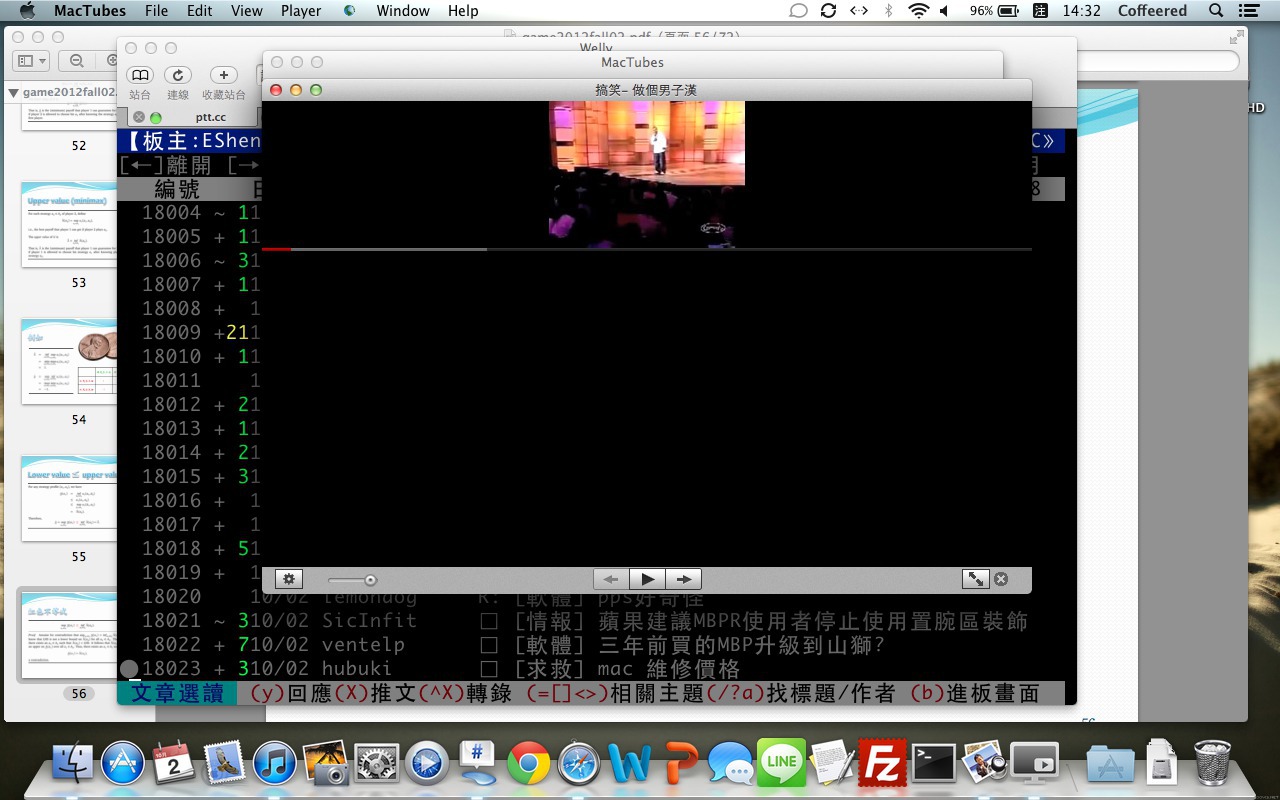Image resolution: width=1280 pixels, height=800 pixels.
Task: Play the video in MacTubes
Action: [648, 579]
